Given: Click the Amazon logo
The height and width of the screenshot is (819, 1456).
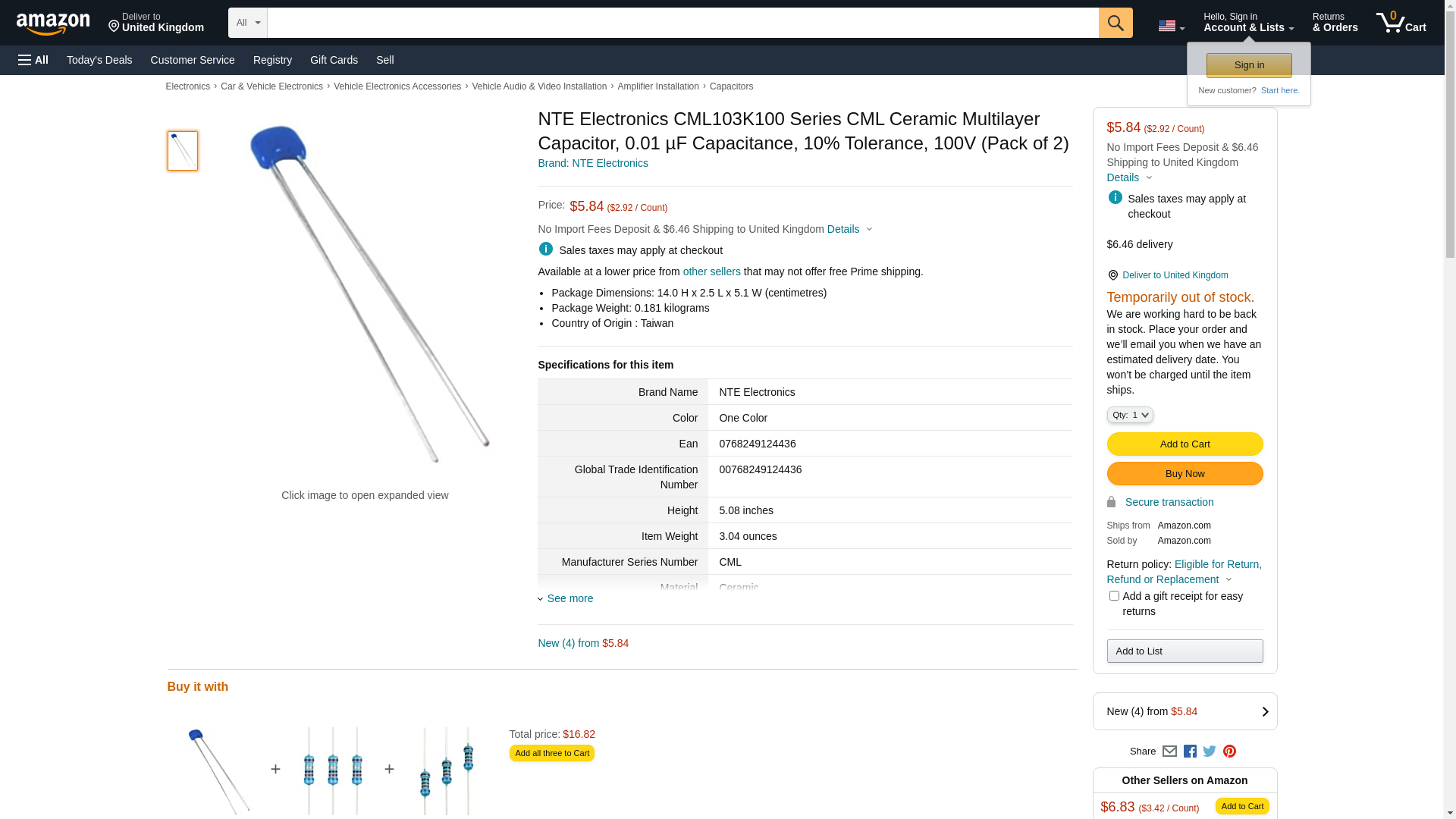Looking at the screenshot, I should coord(53,24).
